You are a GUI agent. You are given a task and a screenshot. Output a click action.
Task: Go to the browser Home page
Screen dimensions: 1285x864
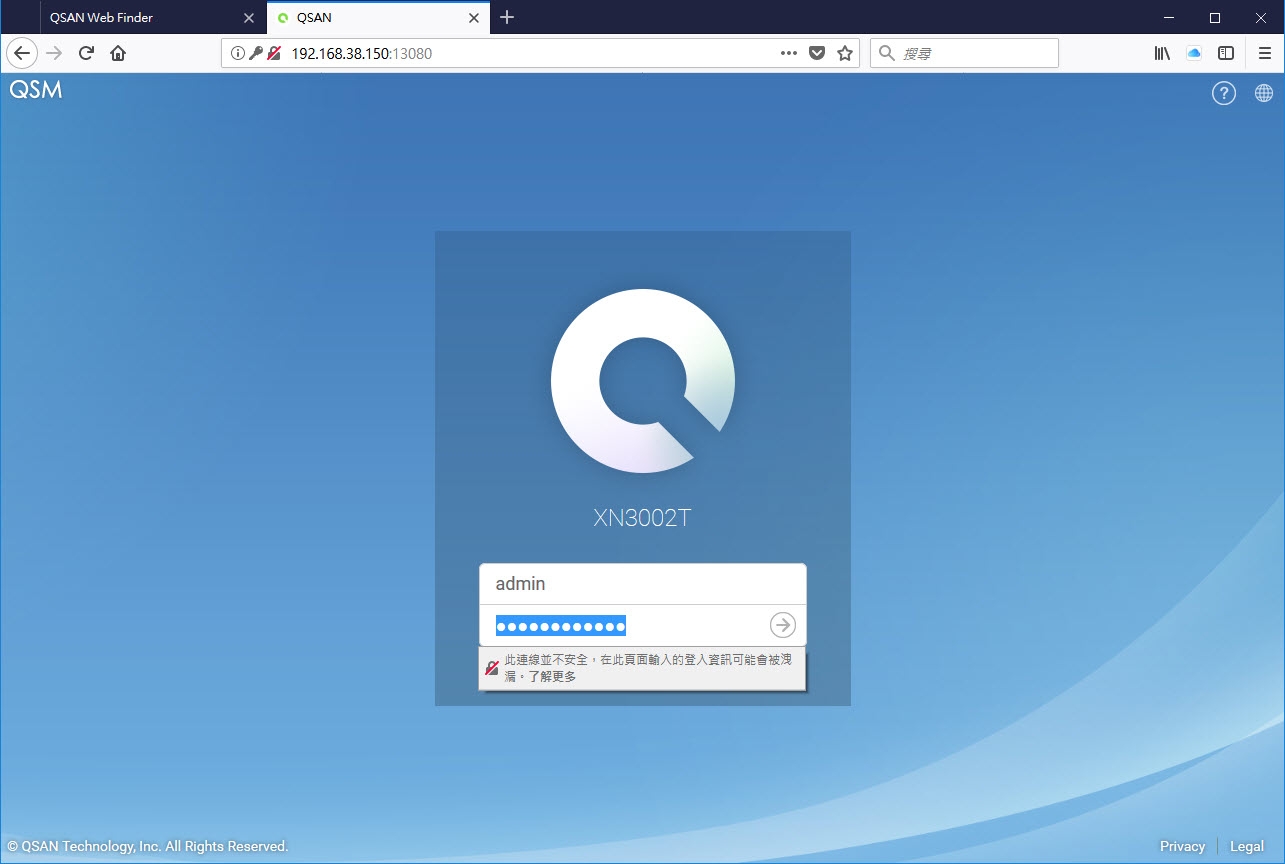click(x=118, y=53)
